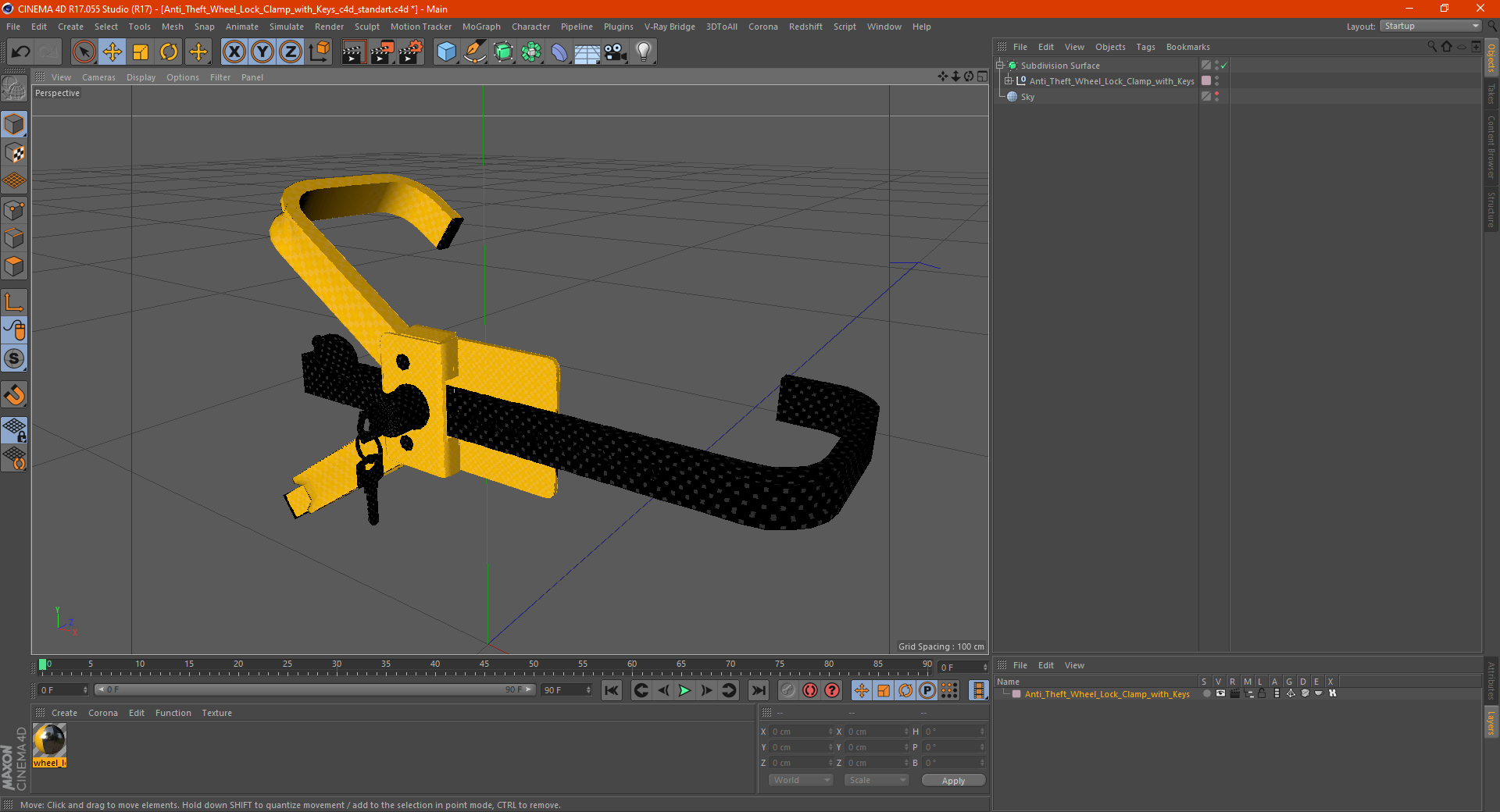1500x812 pixels.
Task: Click Make Editable icon in left sidebar
Action: [14, 89]
